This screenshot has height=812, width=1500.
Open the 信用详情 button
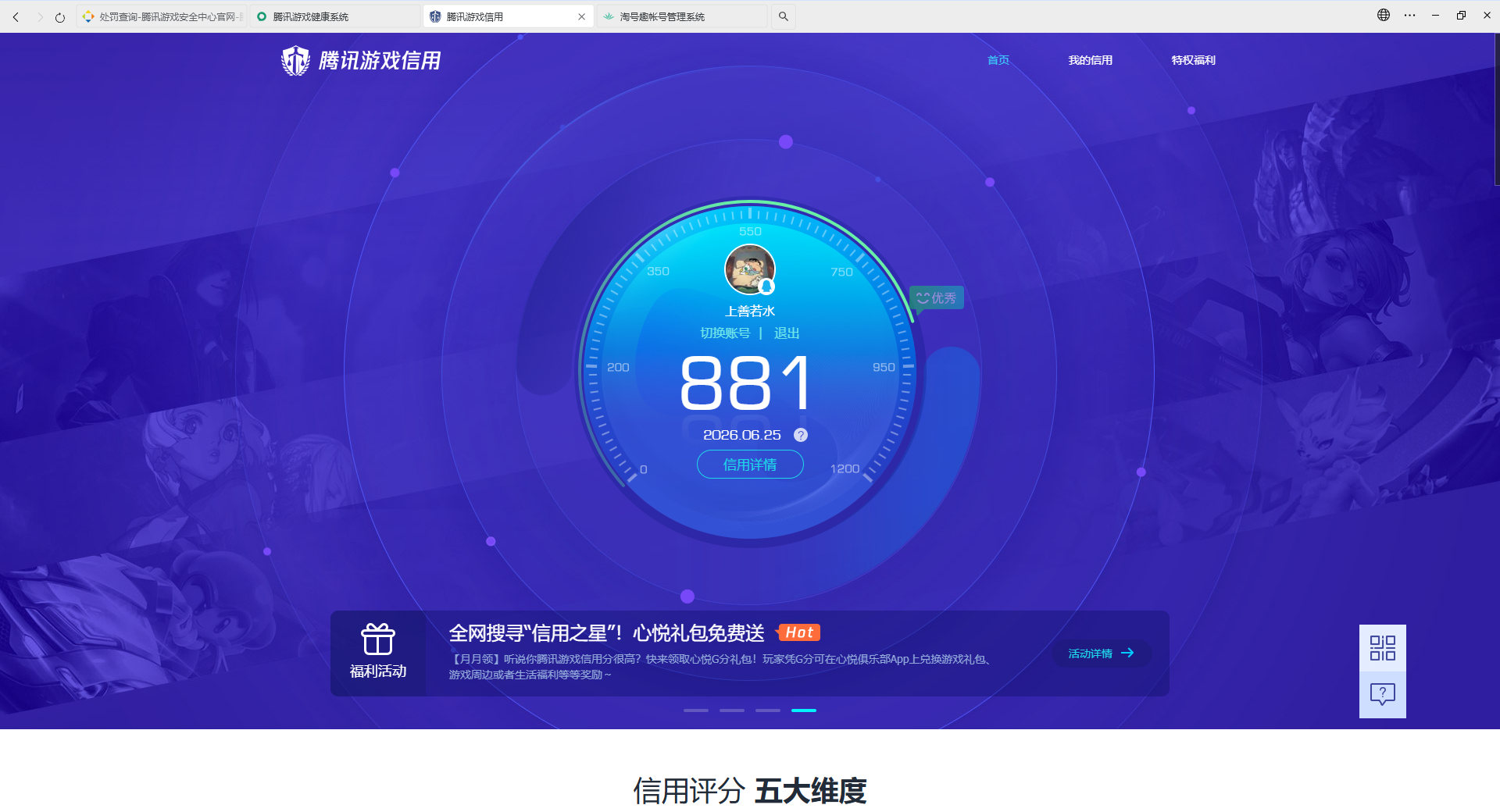coord(750,465)
